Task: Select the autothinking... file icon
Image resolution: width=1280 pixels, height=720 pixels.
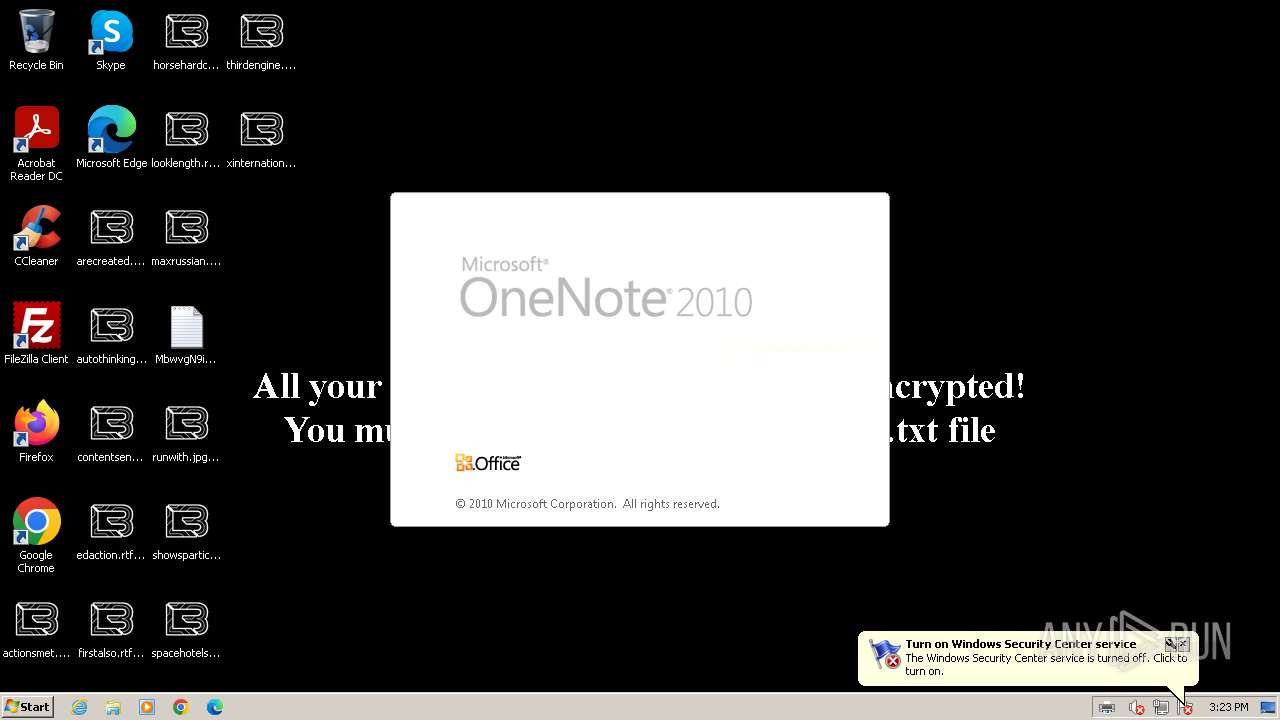Action: pyautogui.click(x=111, y=334)
